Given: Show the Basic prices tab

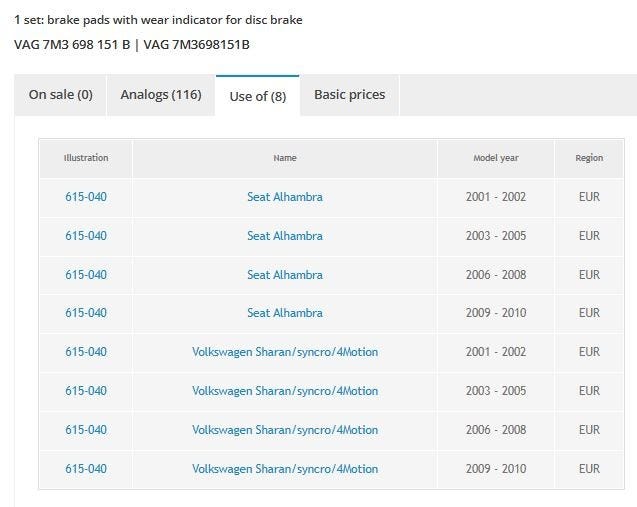Looking at the screenshot, I should [349, 95].
